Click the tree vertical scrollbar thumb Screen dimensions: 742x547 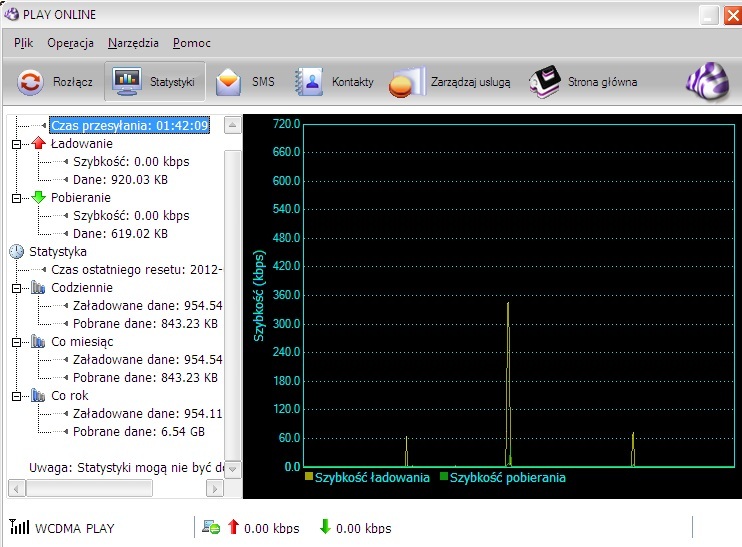[232, 305]
